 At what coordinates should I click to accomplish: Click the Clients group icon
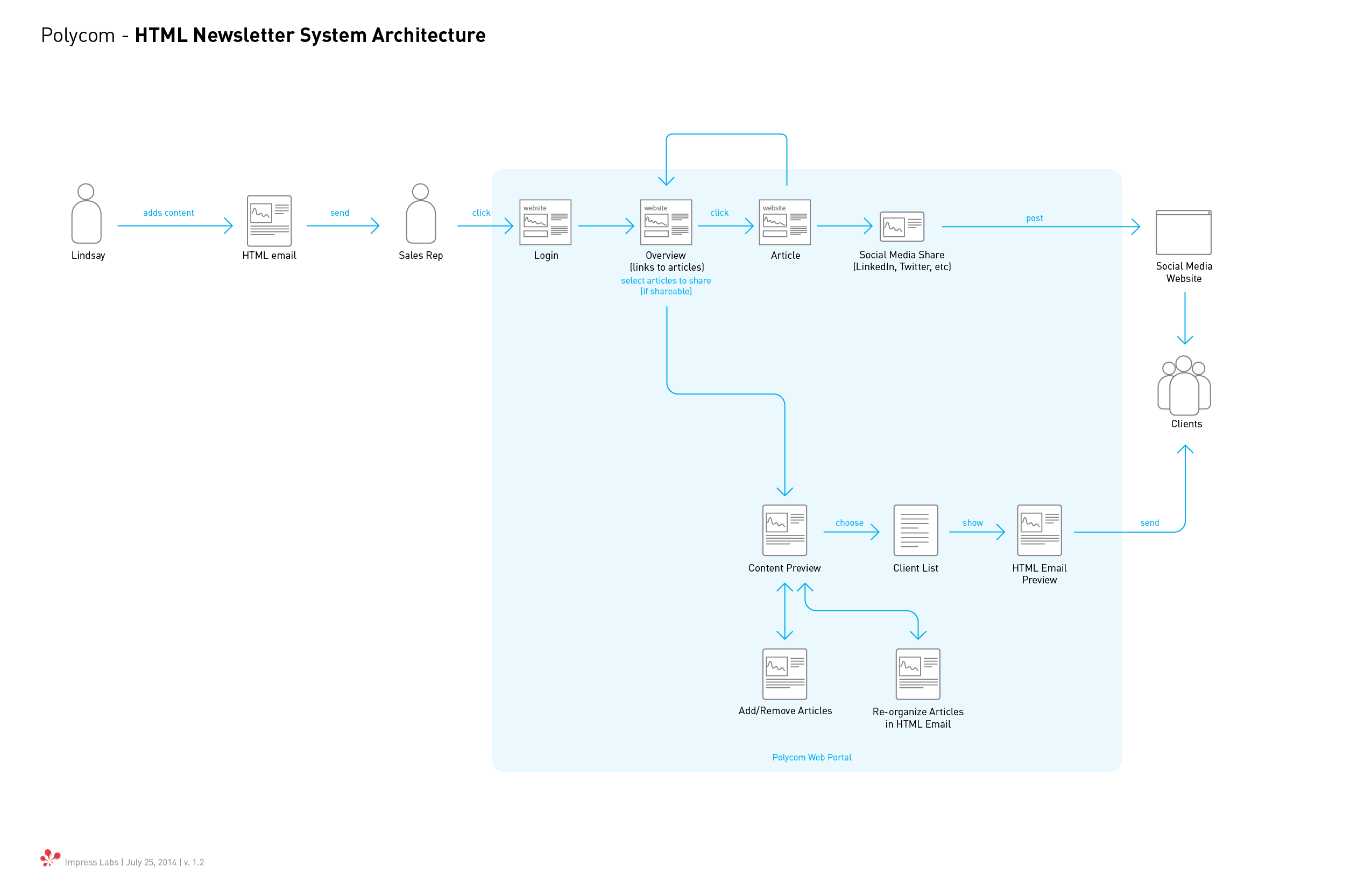click(1184, 386)
